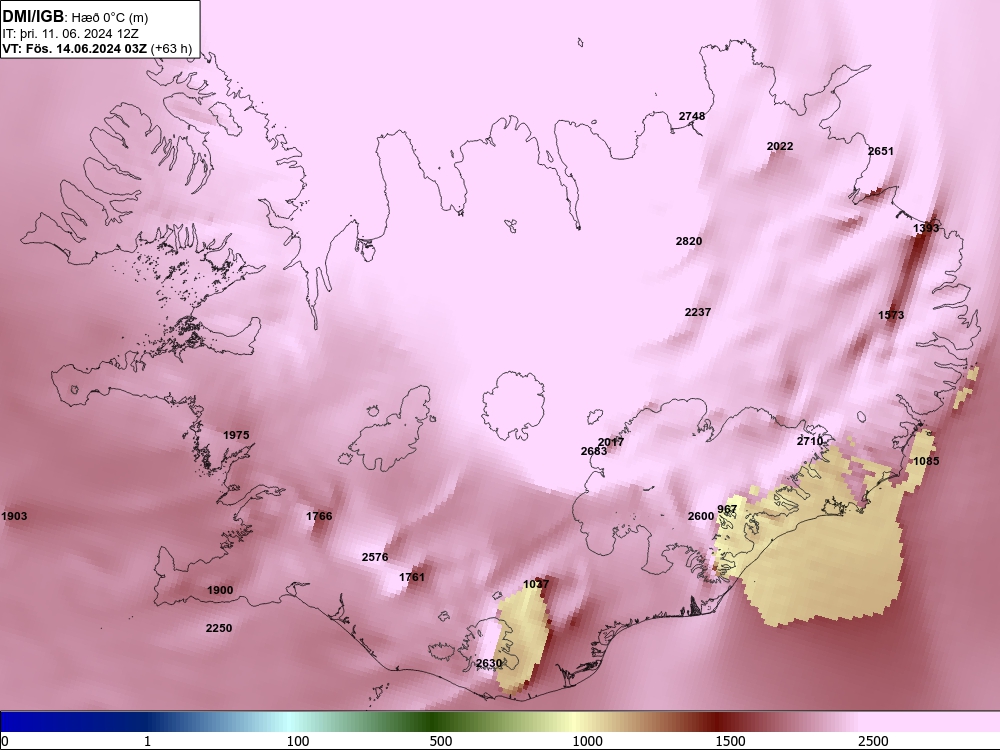1000x750 pixels.
Task: Select the 2022 height label
Action: point(780,146)
